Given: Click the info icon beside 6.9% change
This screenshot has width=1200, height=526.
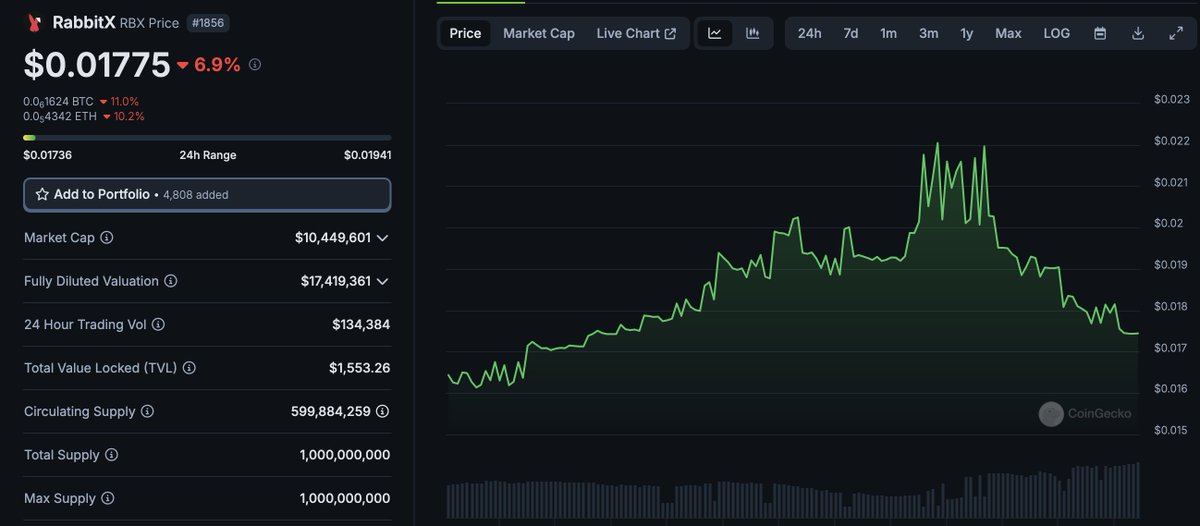Looking at the screenshot, I should [x=255, y=65].
